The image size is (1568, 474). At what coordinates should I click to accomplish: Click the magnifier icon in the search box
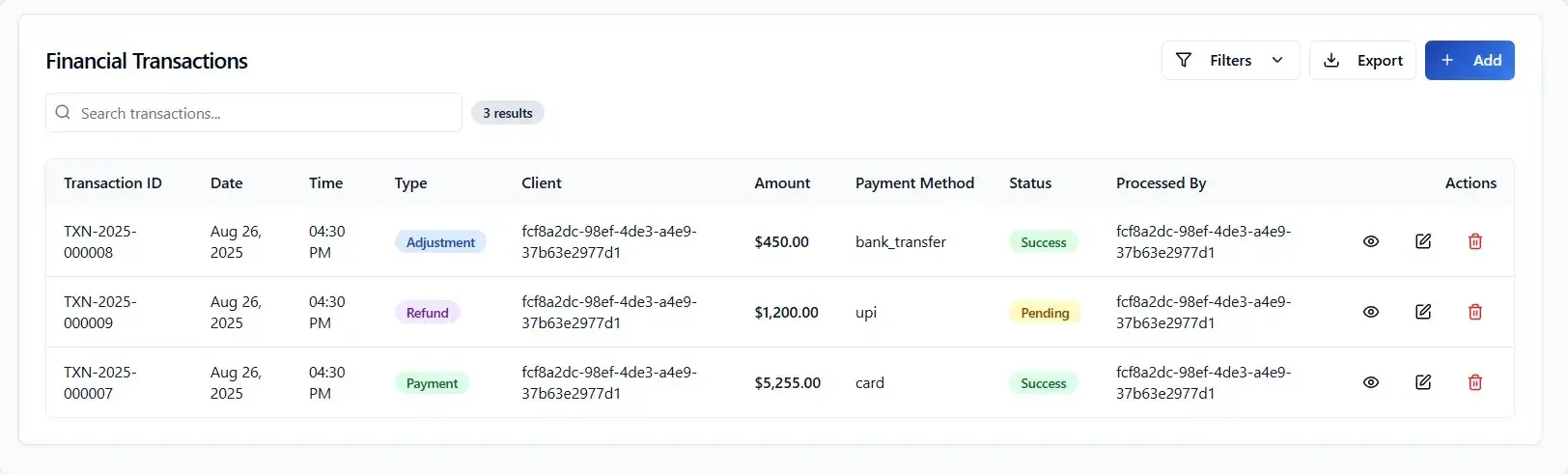click(x=63, y=113)
